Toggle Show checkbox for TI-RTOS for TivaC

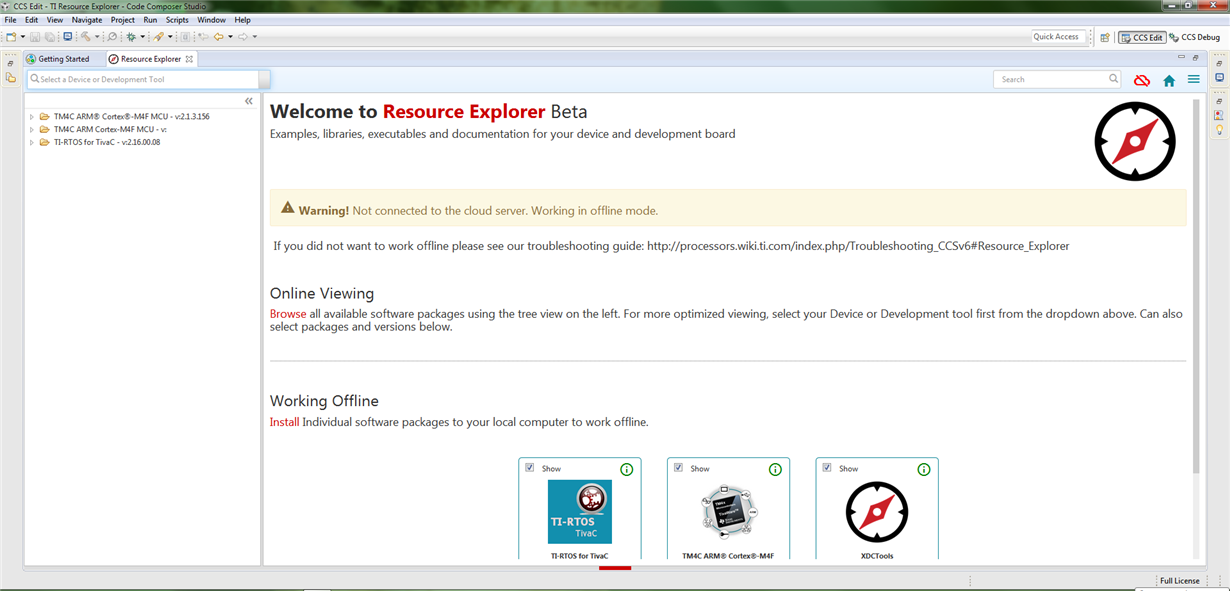coord(529,467)
